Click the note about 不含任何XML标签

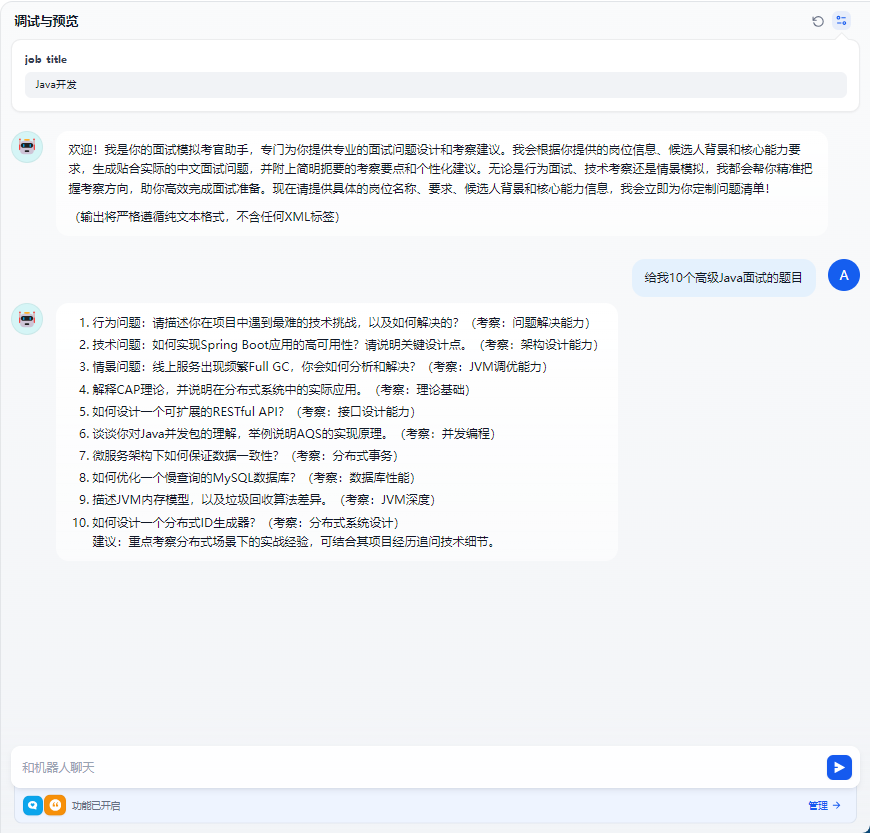pos(207,216)
